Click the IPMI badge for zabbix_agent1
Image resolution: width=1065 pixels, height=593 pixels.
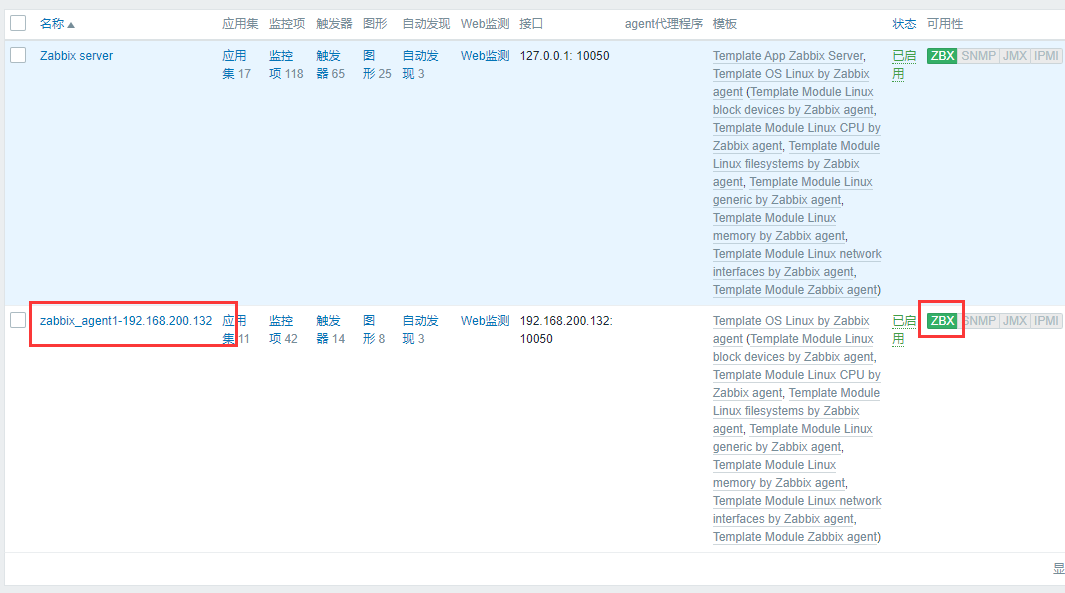[x=1046, y=321]
